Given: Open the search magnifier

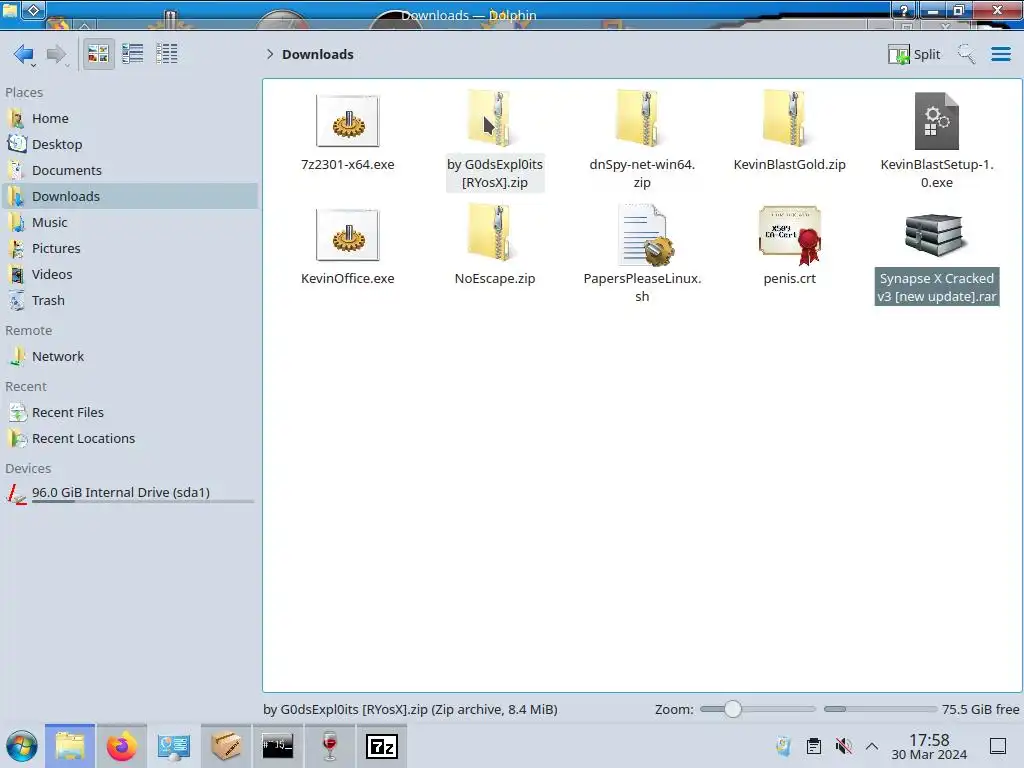Looking at the screenshot, I should coord(966,54).
